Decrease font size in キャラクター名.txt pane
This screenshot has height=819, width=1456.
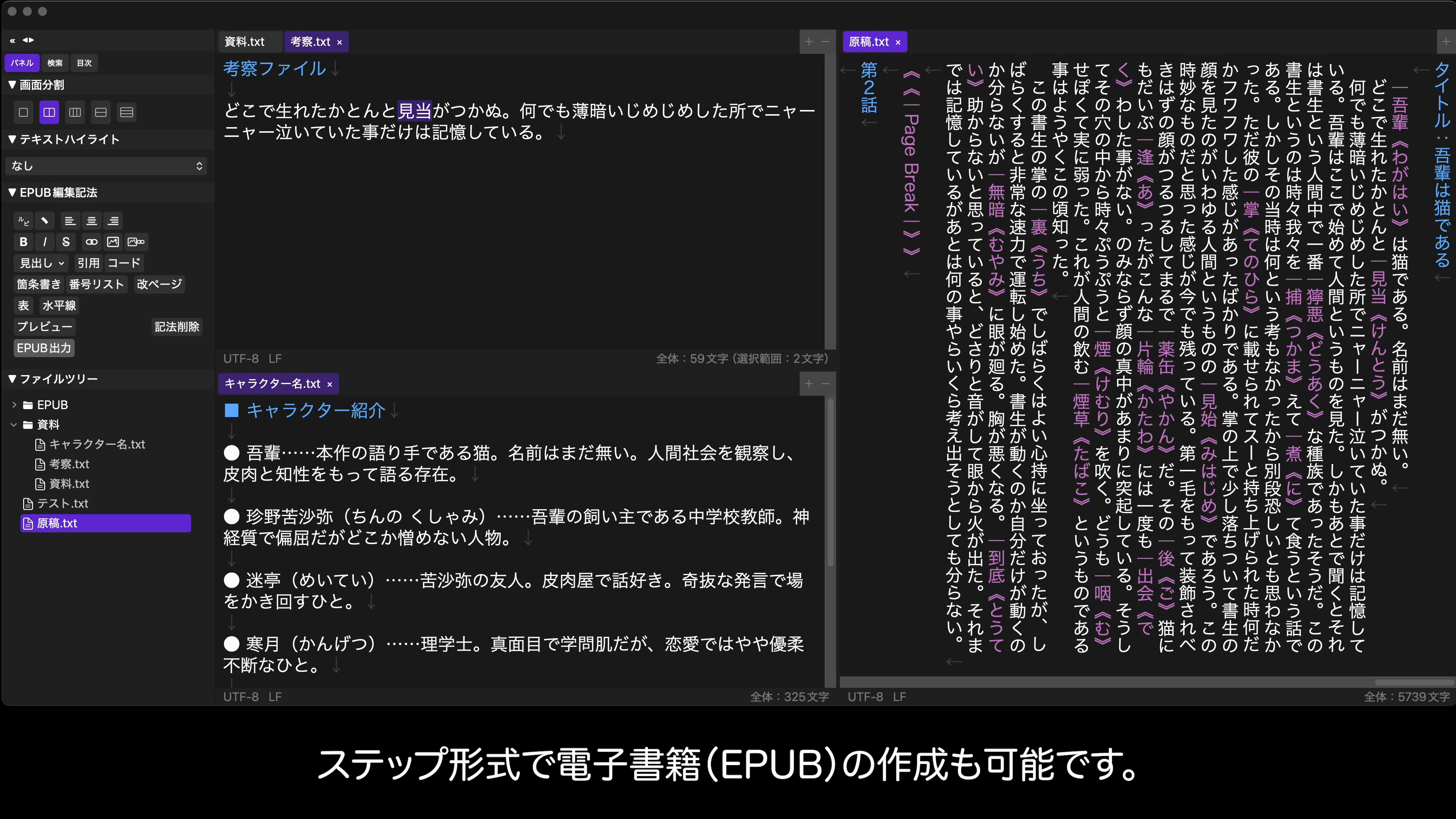click(825, 384)
